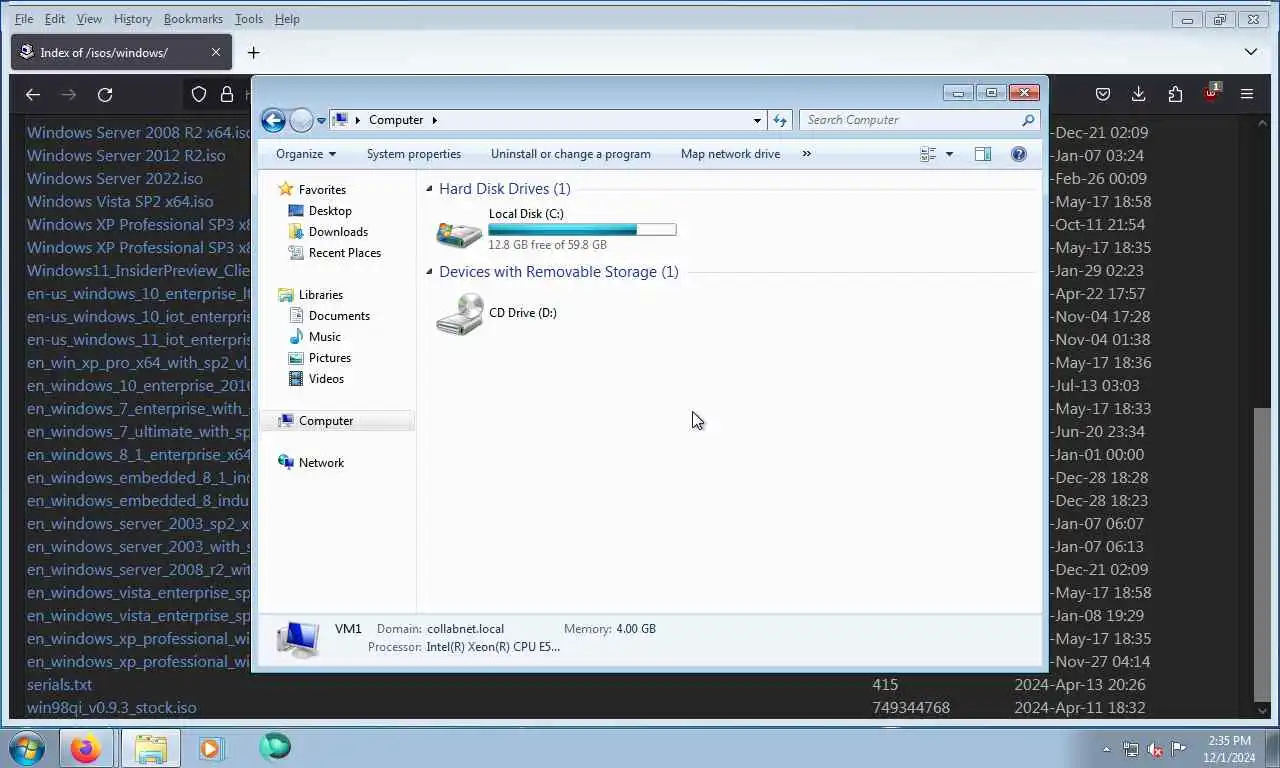1280x768 pixels.
Task: Click the search magnifier icon in Search Computer
Action: click(x=1028, y=120)
